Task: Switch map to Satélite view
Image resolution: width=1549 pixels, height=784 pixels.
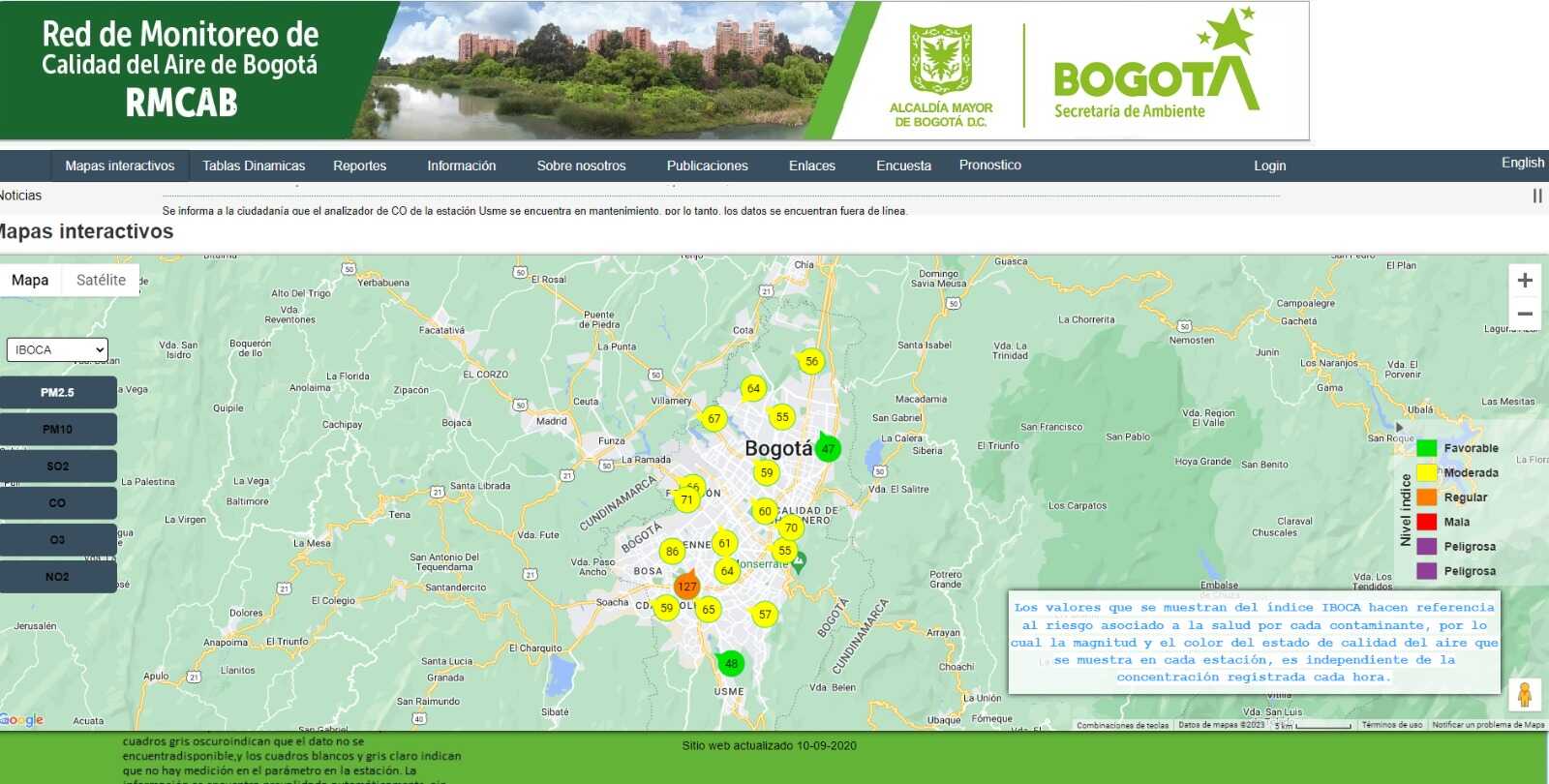Action: 101,280
